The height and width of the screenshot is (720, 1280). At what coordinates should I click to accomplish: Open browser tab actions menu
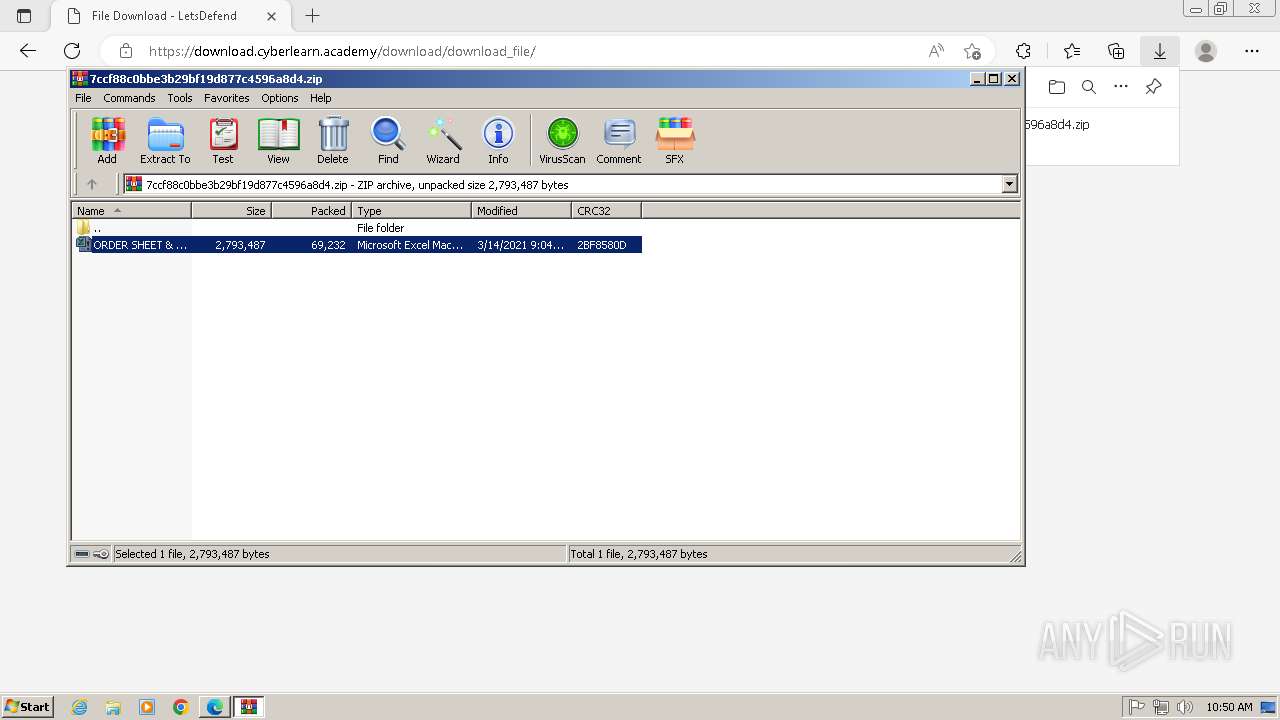coord(24,16)
